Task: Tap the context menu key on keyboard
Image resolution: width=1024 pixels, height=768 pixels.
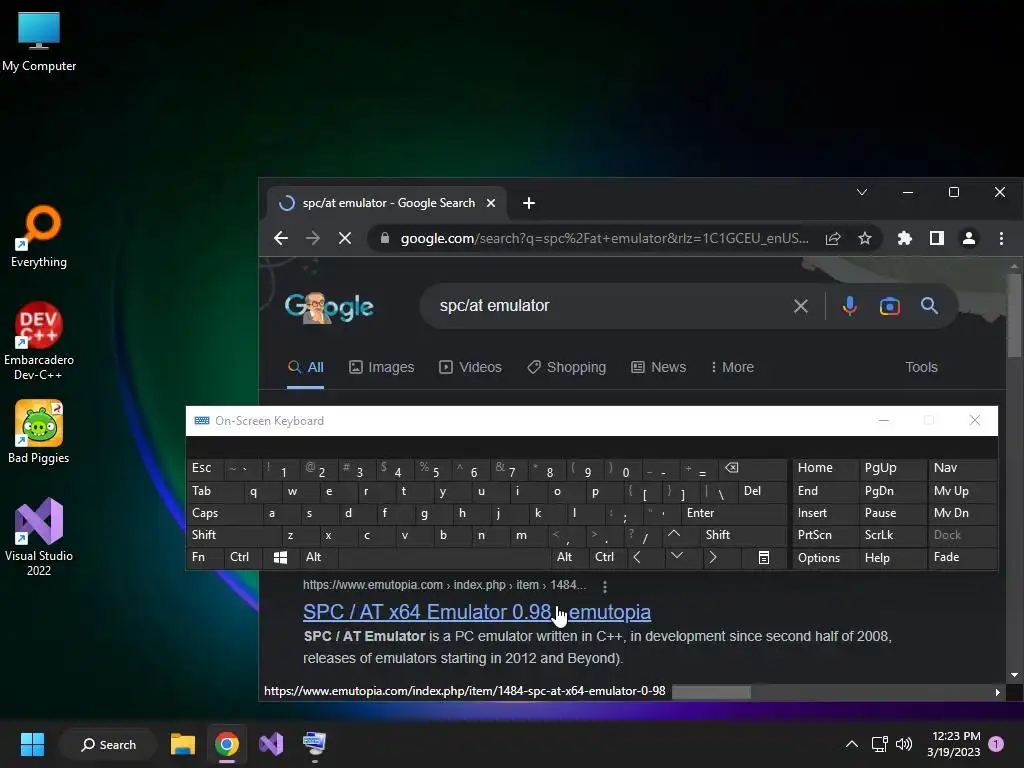Action: 763,558
